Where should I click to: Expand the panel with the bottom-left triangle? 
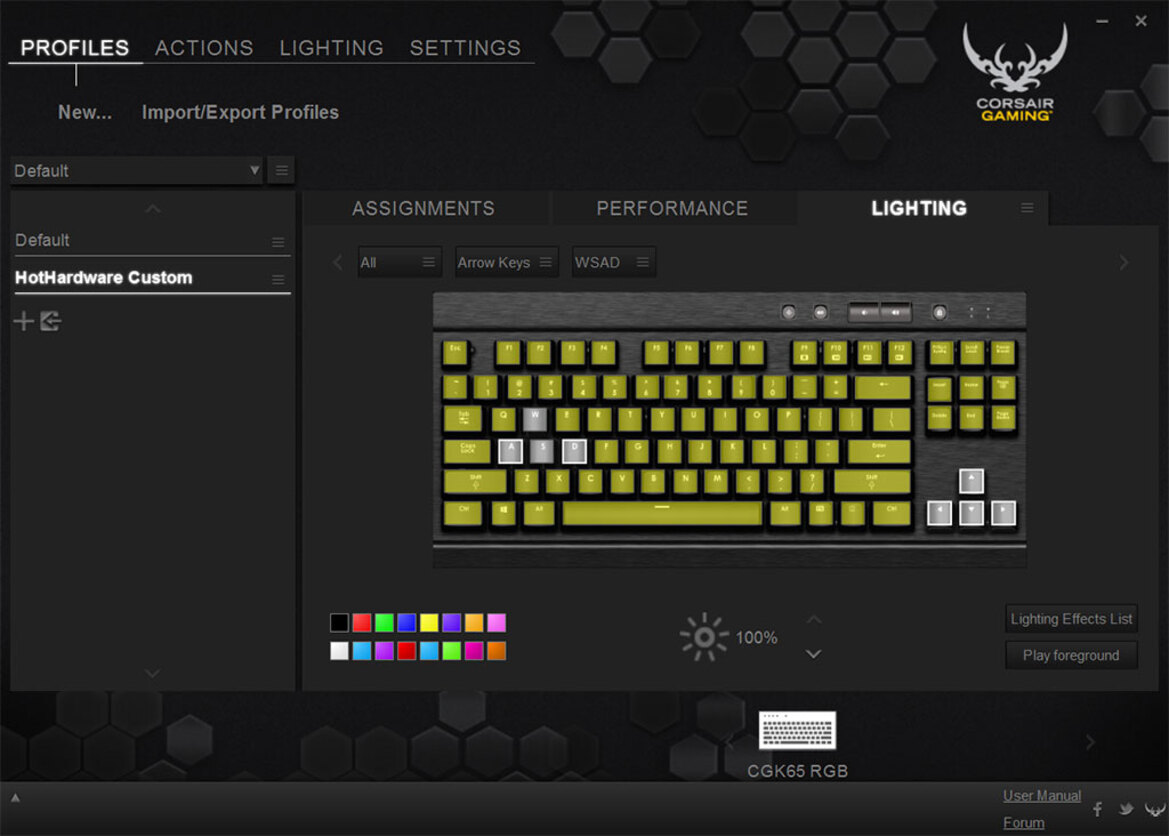(x=15, y=798)
